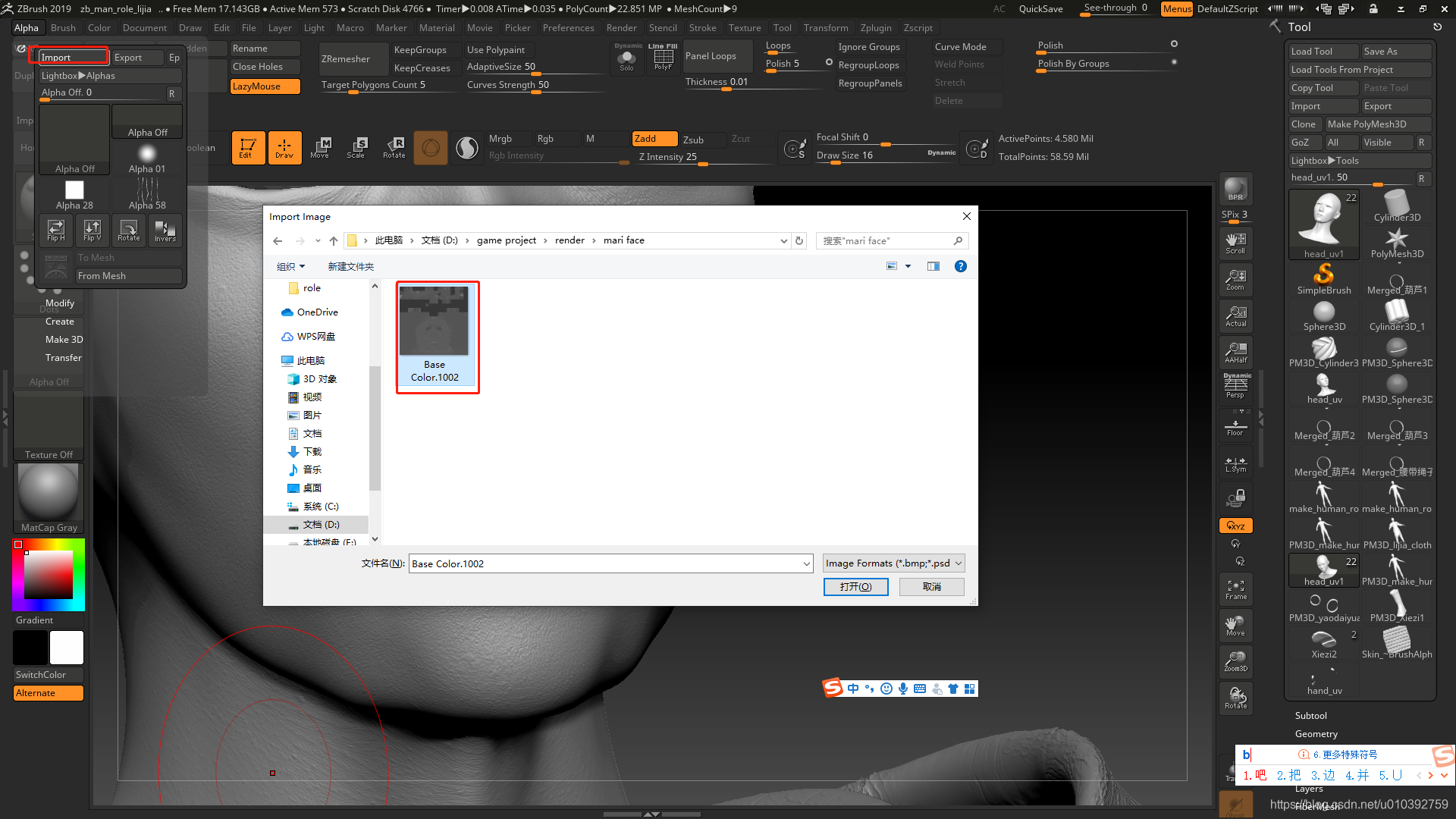Click the Scroll canvas icon
The image size is (1456, 819).
(x=1235, y=243)
